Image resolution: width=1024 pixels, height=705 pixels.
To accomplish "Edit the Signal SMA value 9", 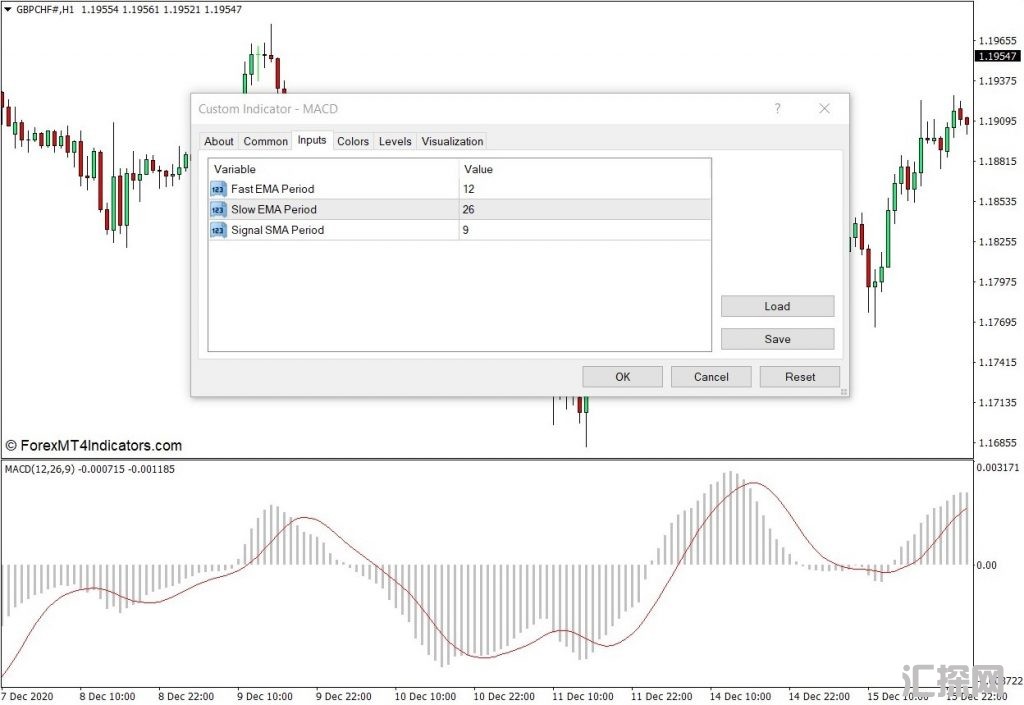I will point(585,230).
